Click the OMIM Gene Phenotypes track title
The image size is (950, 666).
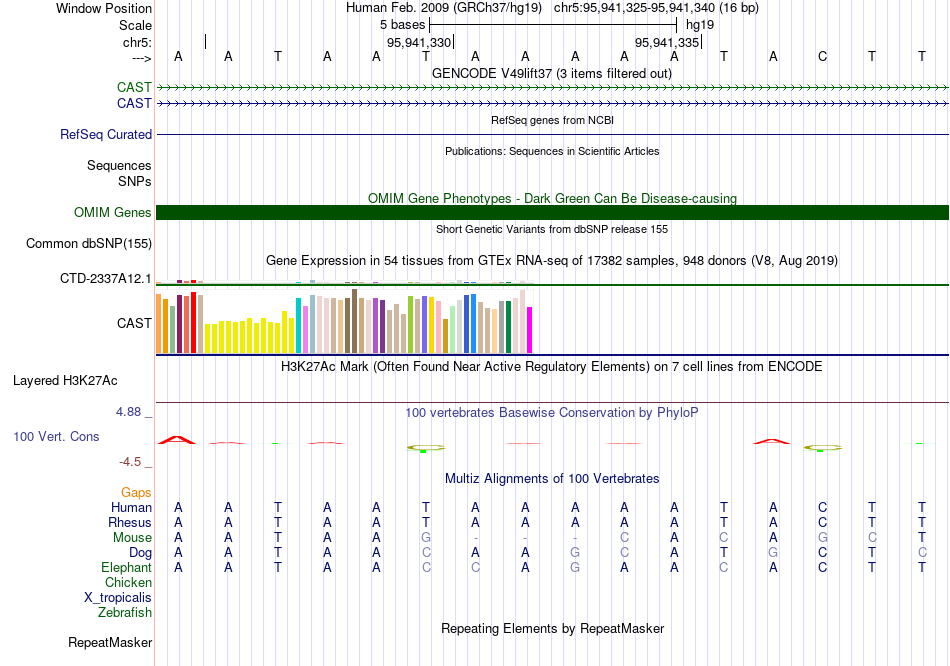click(x=552, y=198)
